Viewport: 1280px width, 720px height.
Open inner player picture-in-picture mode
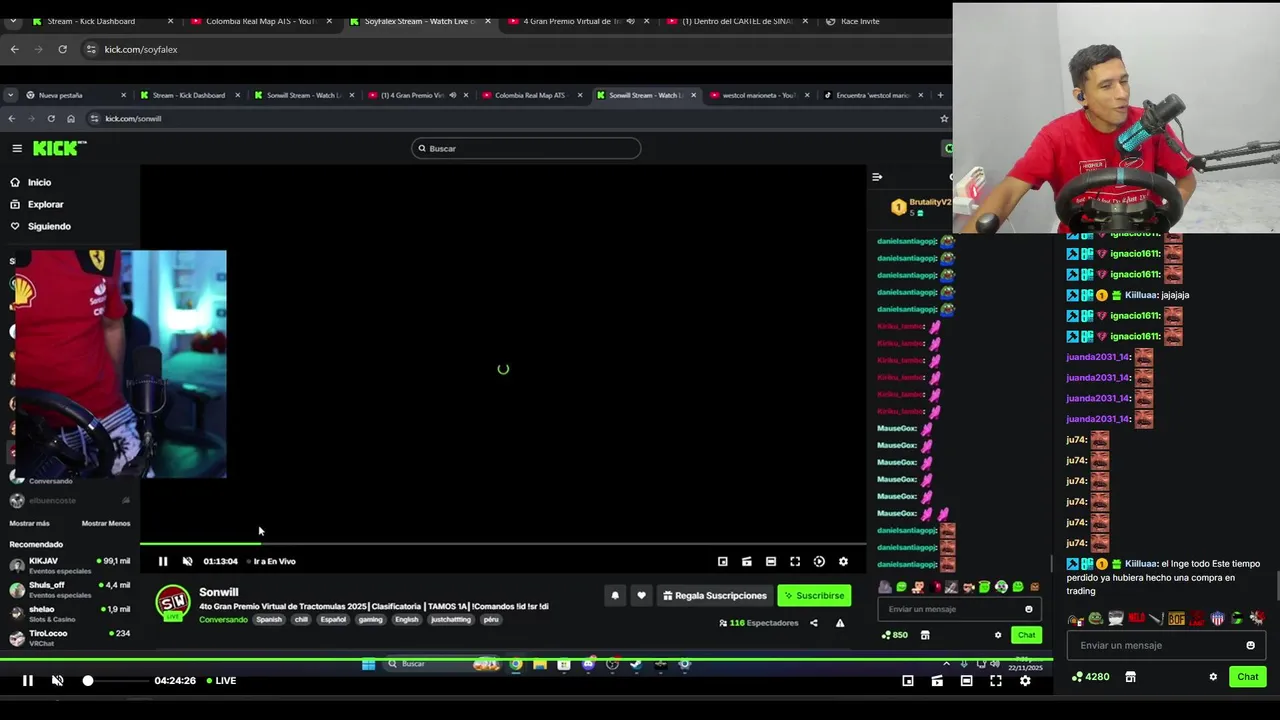pos(723,561)
